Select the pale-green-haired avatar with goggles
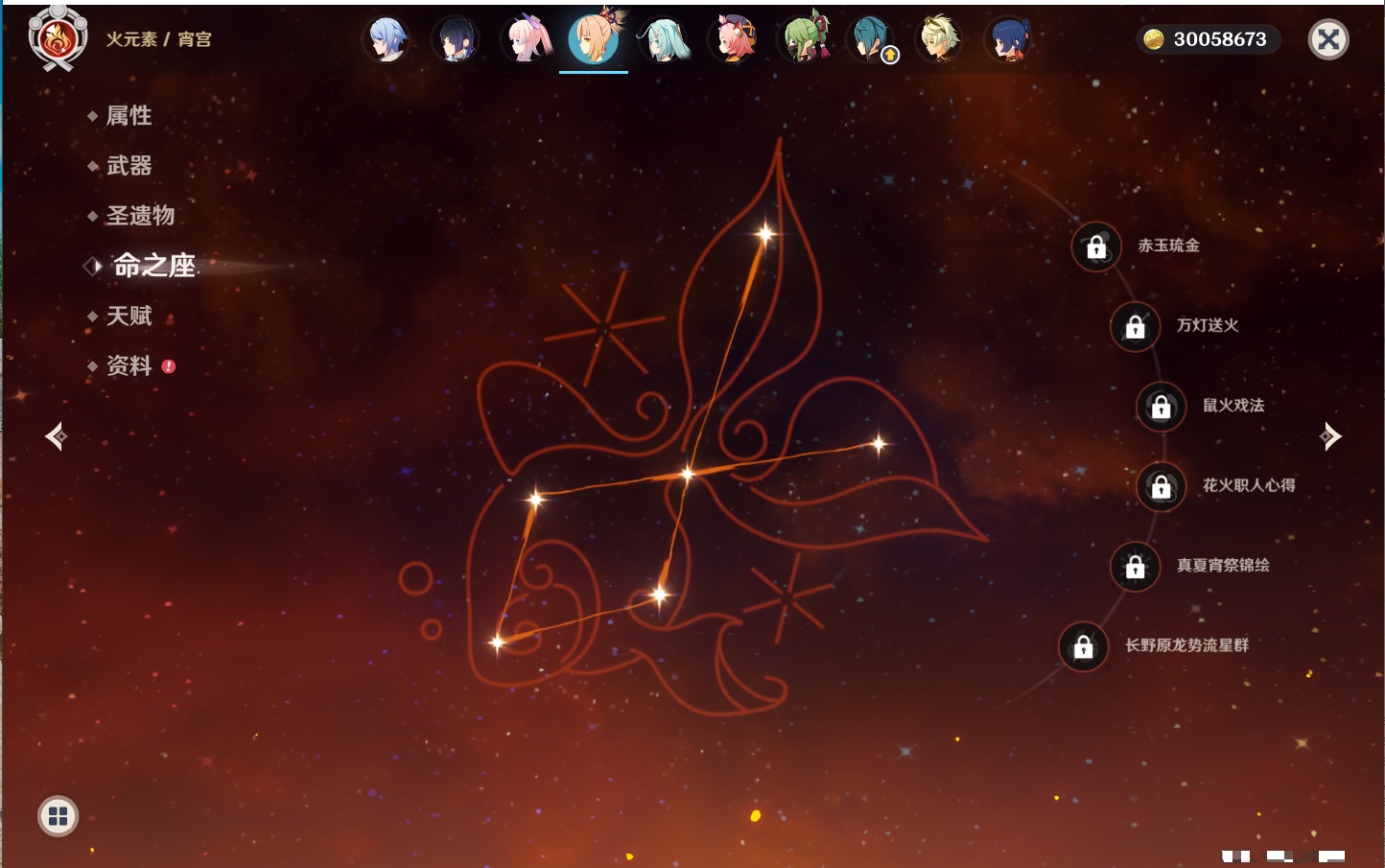This screenshot has width=1385, height=868. click(x=940, y=39)
